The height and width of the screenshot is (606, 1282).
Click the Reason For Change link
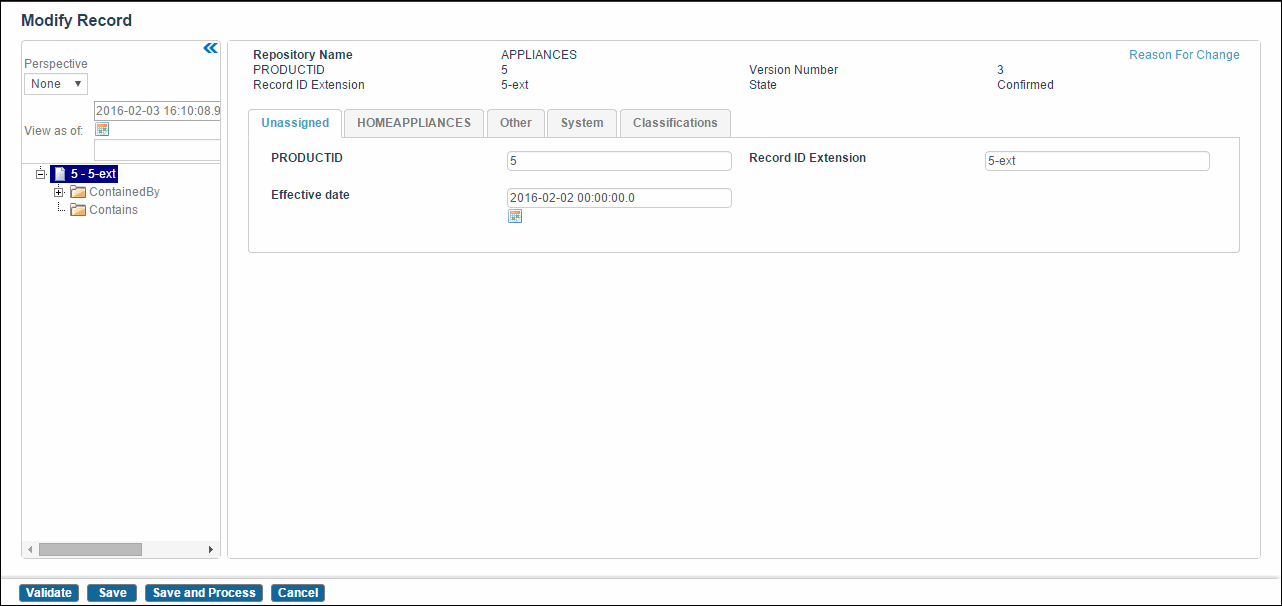tap(1184, 55)
